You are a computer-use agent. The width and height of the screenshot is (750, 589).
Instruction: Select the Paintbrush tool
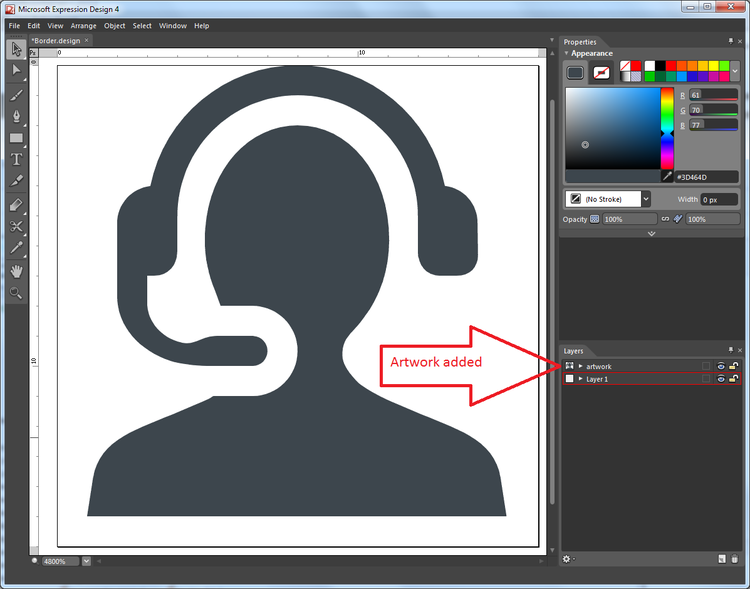[x=16, y=94]
